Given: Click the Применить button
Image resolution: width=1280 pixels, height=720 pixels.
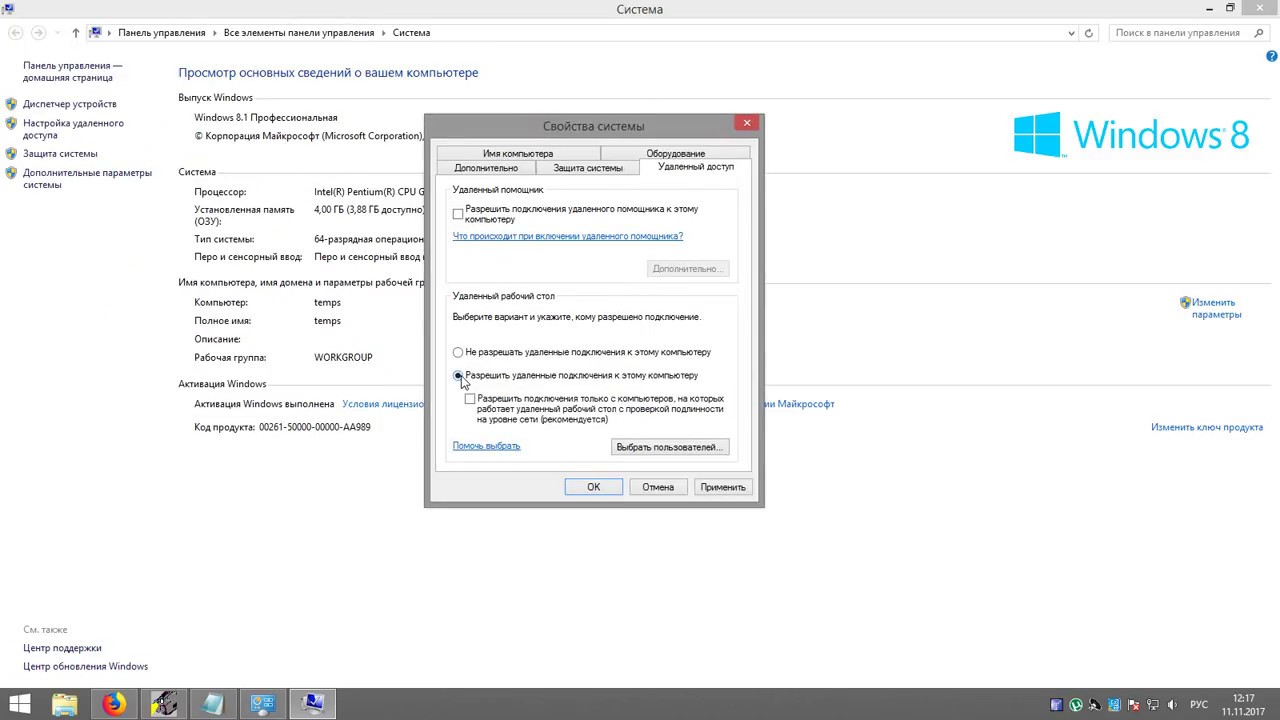Looking at the screenshot, I should point(723,487).
